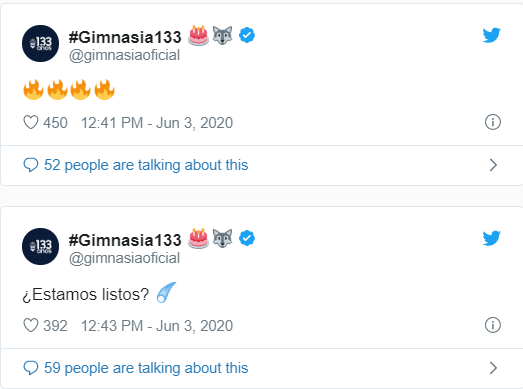The height and width of the screenshot is (389, 523).
Task: Expand the 59 people conversation chevron
Action: point(493,368)
